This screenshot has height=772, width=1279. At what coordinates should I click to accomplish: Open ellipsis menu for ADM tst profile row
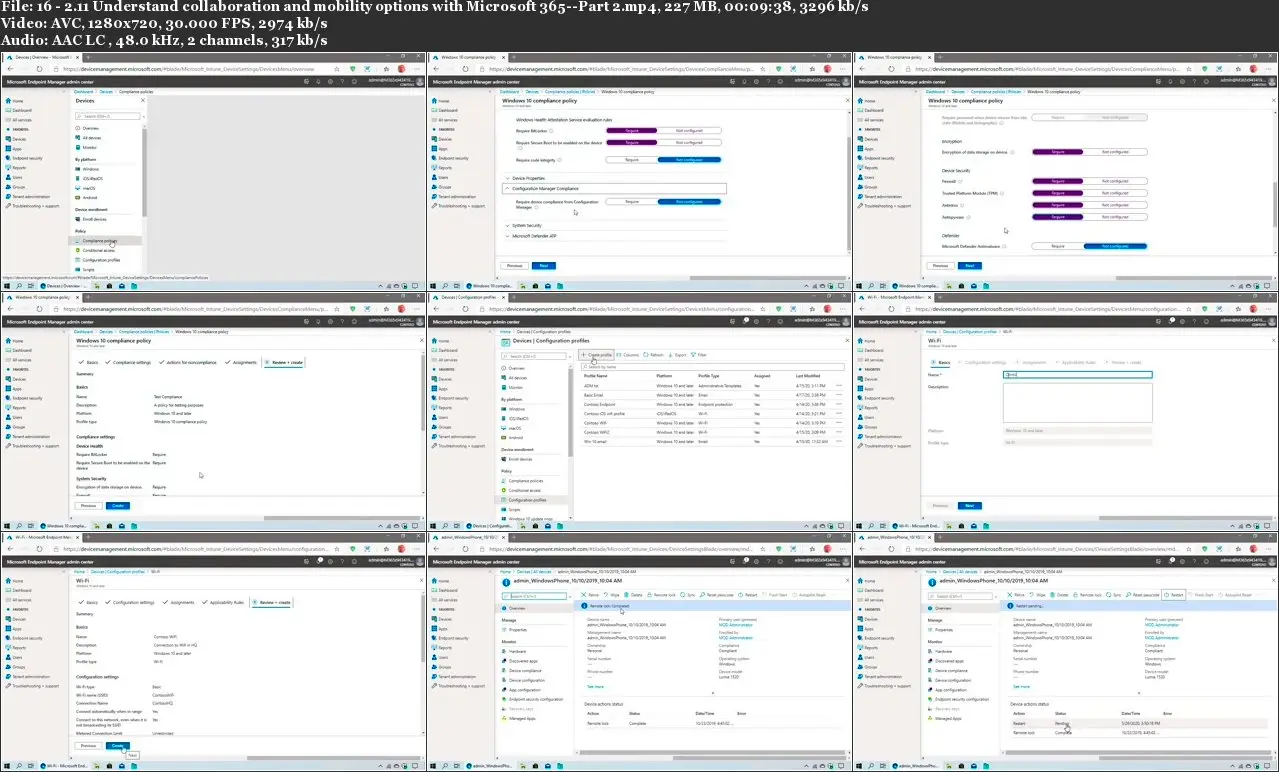pyautogui.click(x=839, y=385)
